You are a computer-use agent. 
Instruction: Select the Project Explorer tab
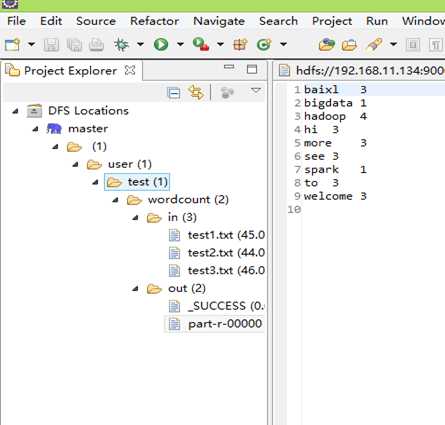click(71, 71)
